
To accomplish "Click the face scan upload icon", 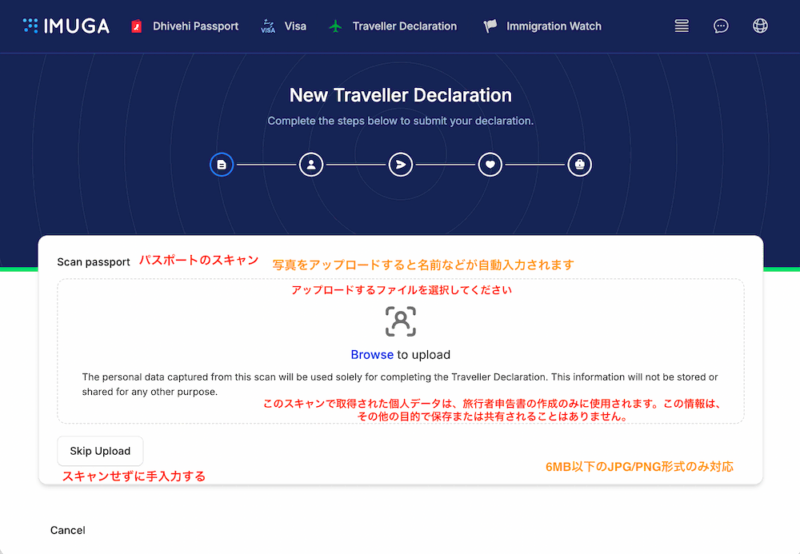I will [401, 321].
